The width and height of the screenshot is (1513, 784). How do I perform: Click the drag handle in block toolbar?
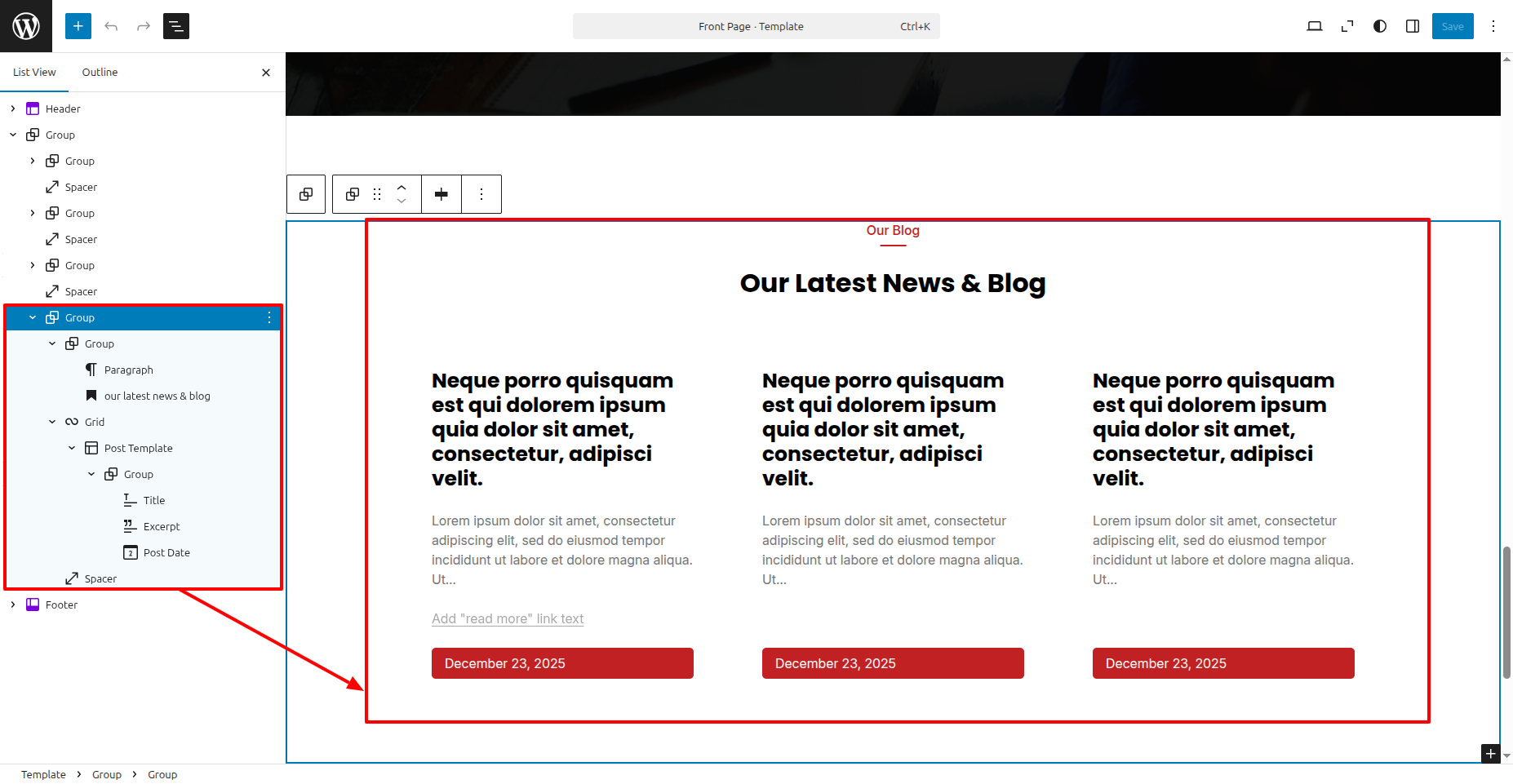(377, 194)
